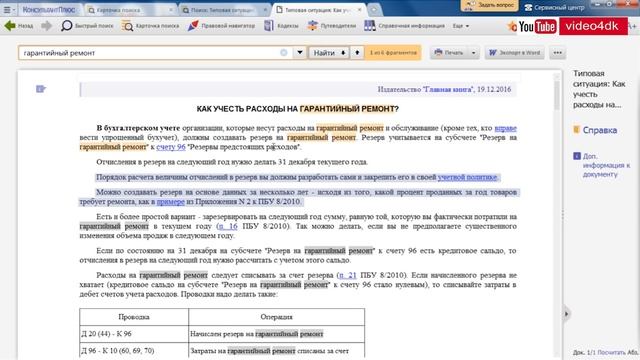Viewport: 640px width, 360px height.
Task: Click the 1 из 6 фрагментов counter
Action: (393, 53)
